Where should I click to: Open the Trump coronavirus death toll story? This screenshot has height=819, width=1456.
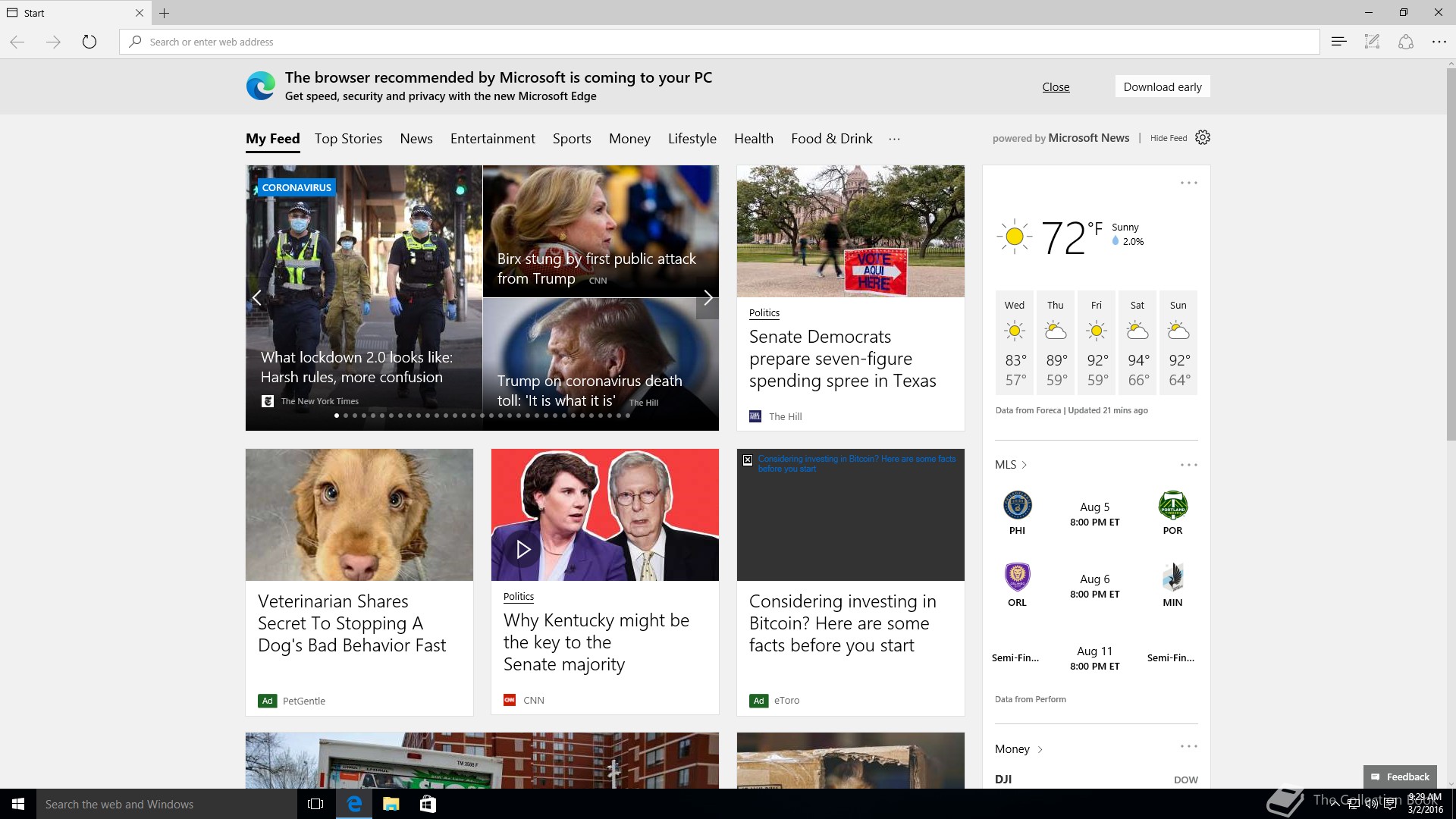[601, 365]
